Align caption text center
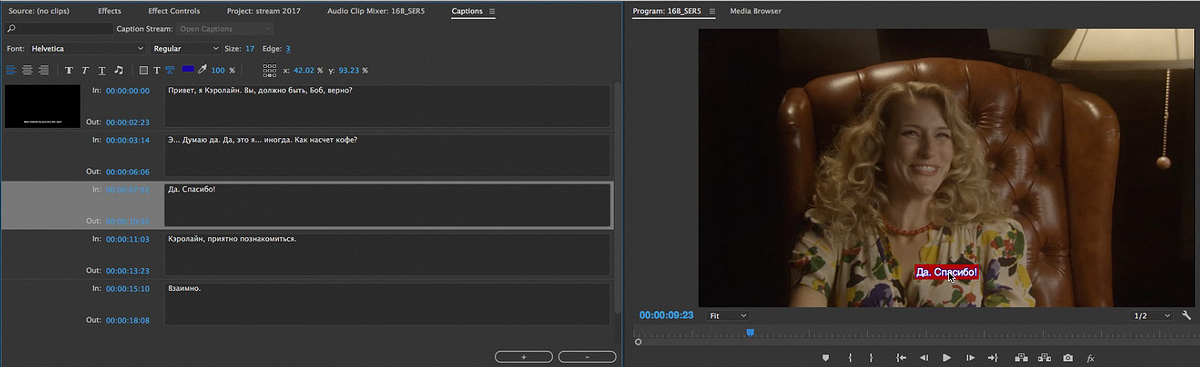1200x367 pixels. (27, 70)
